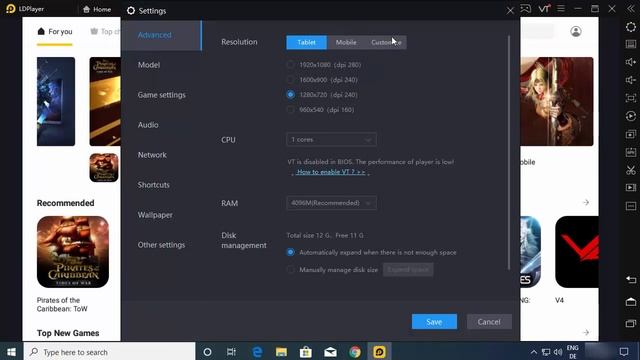
Task: Increase volume with the sidebar speaker-plus icon
Action: 631,62
